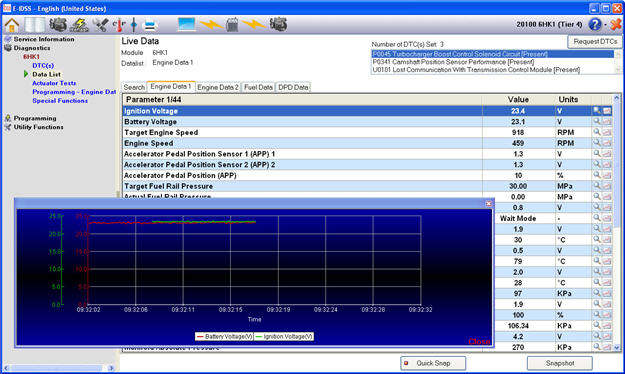Select the DPD Data tab
Screen dimensions: 625x374
pos(293,87)
